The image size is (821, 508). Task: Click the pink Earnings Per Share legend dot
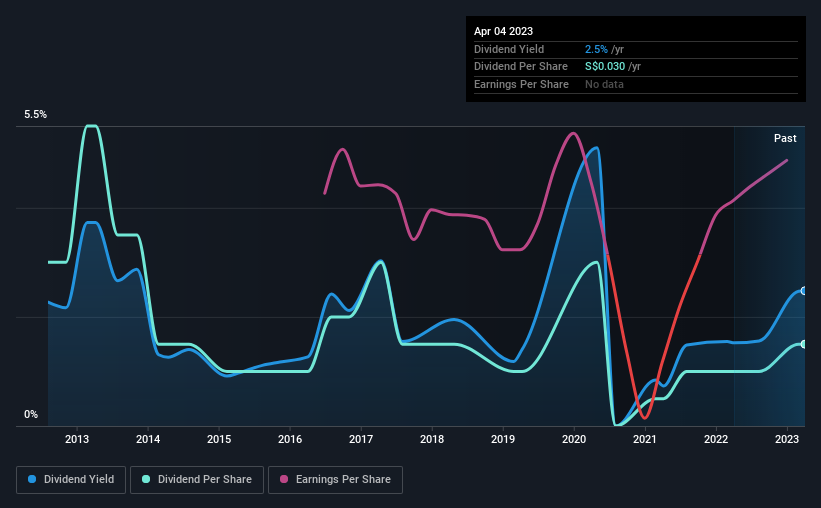click(284, 479)
